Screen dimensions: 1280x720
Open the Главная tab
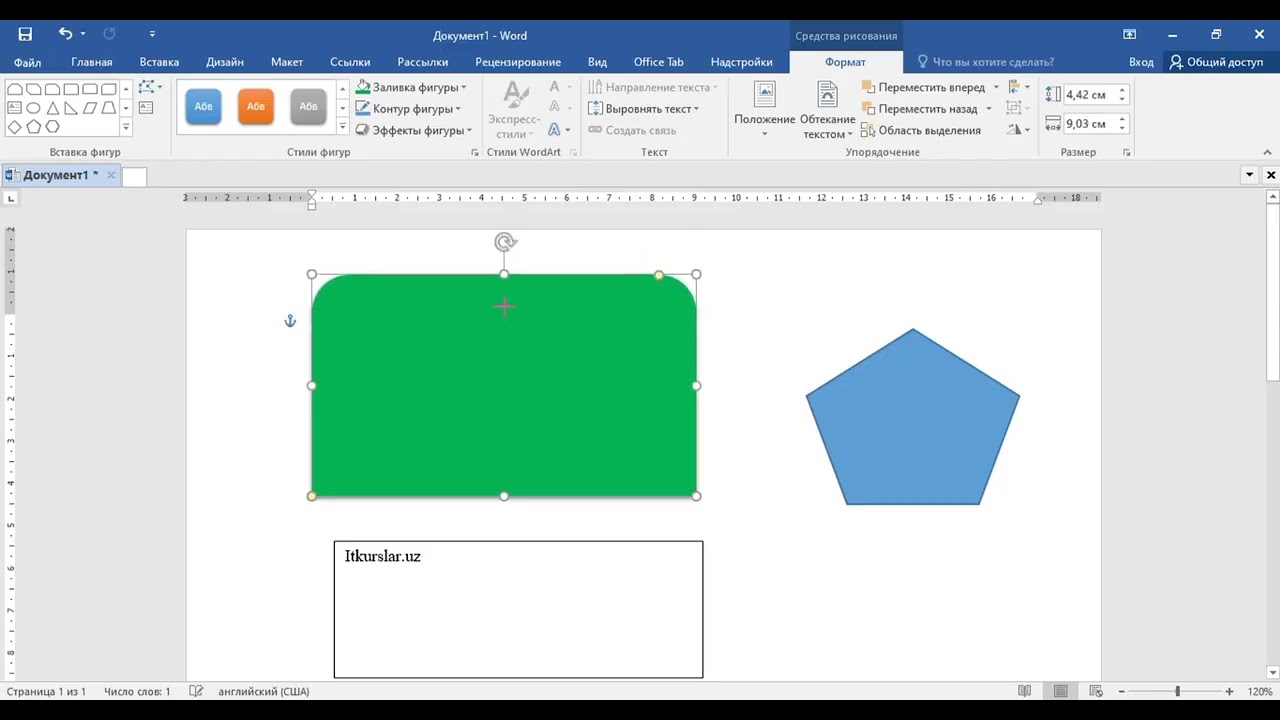tap(92, 62)
